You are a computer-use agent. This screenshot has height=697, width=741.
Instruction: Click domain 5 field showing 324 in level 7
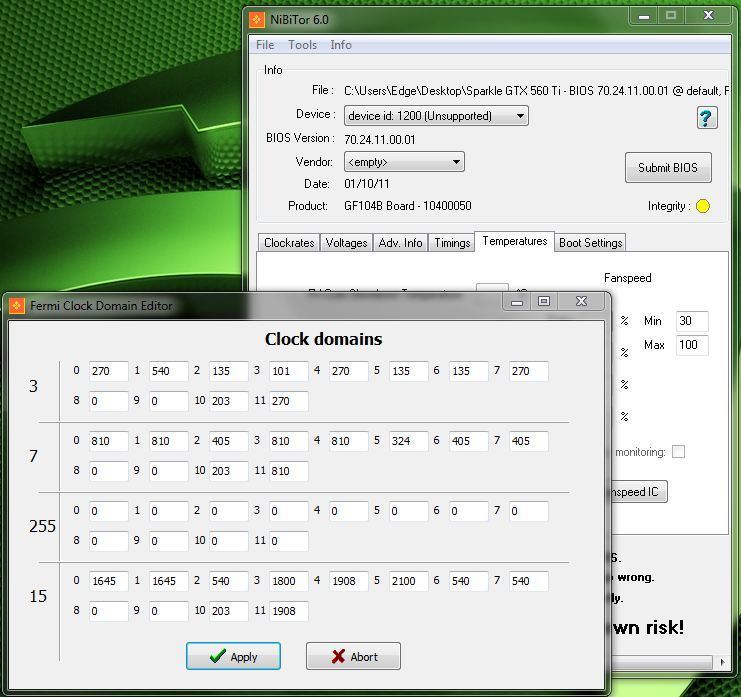click(409, 441)
